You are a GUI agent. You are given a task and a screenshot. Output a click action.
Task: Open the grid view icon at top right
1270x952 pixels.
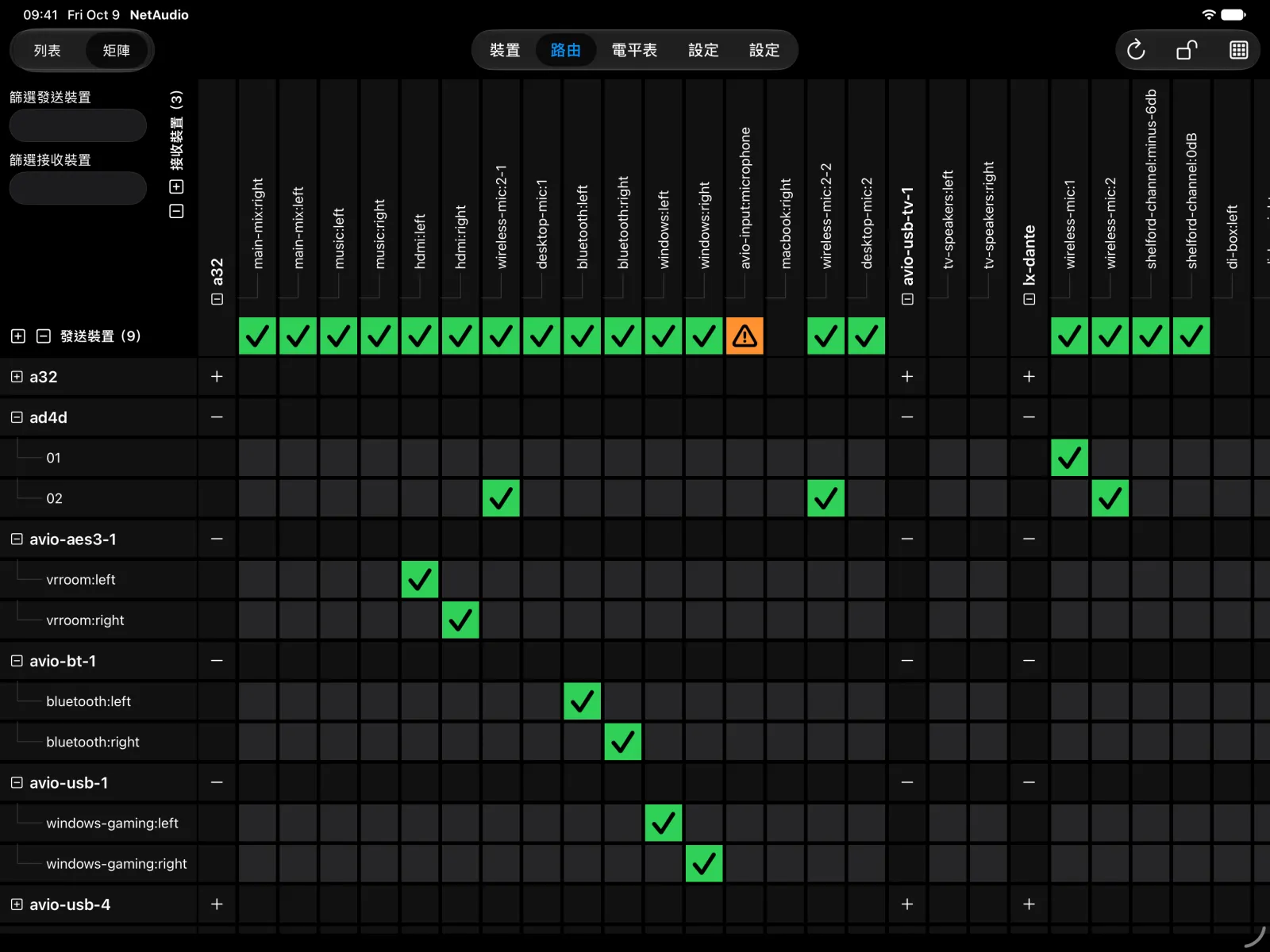point(1238,50)
